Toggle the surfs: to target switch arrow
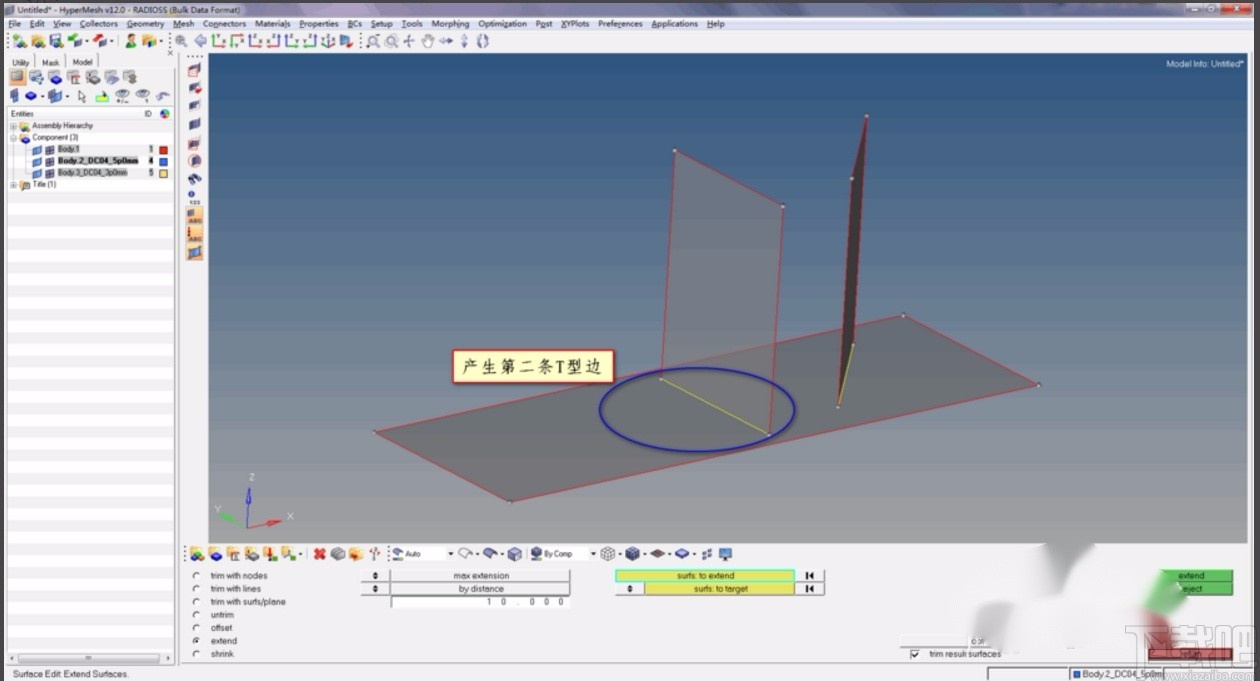The height and width of the screenshot is (681, 1260). pos(629,589)
